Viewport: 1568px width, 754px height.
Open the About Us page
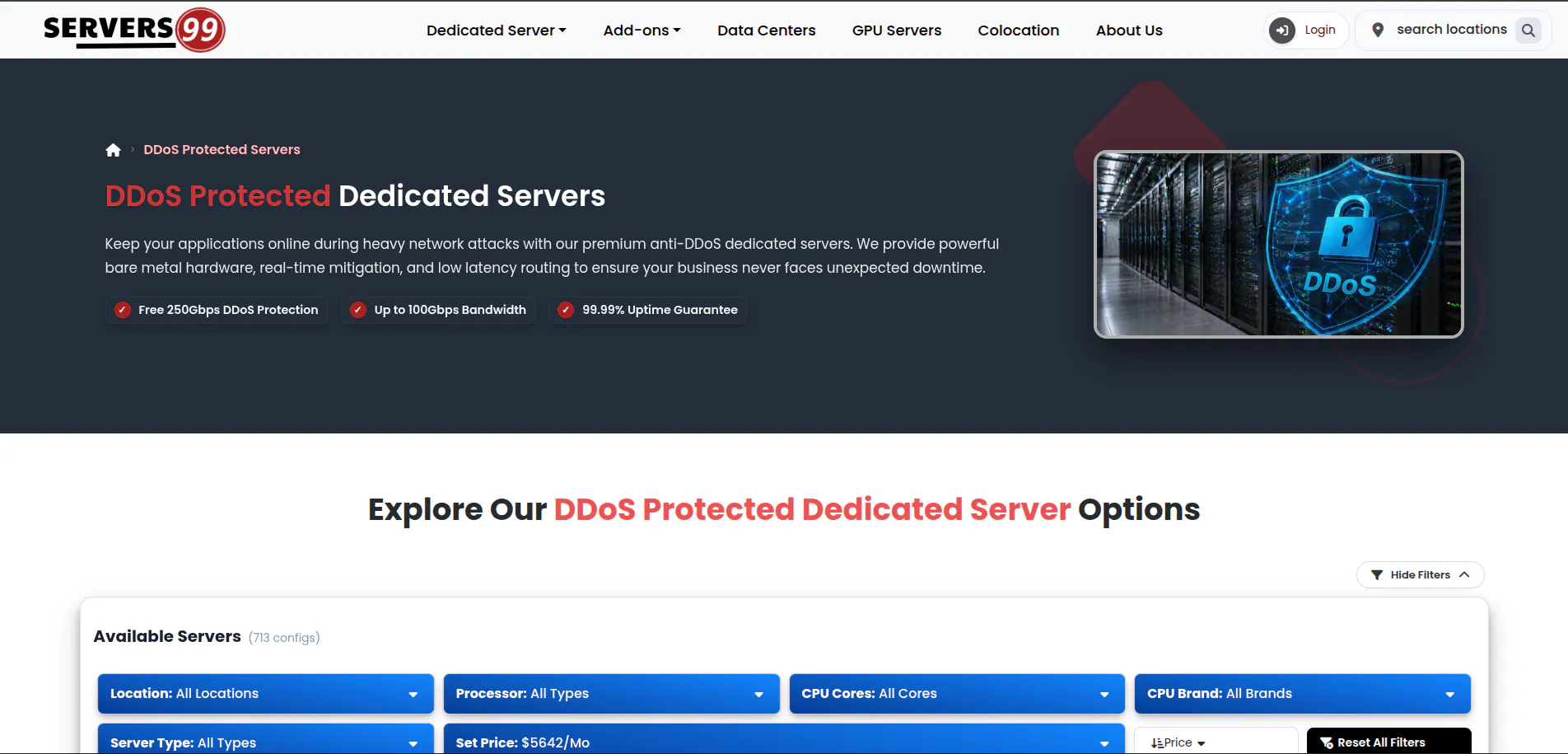click(x=1129, y=30)
